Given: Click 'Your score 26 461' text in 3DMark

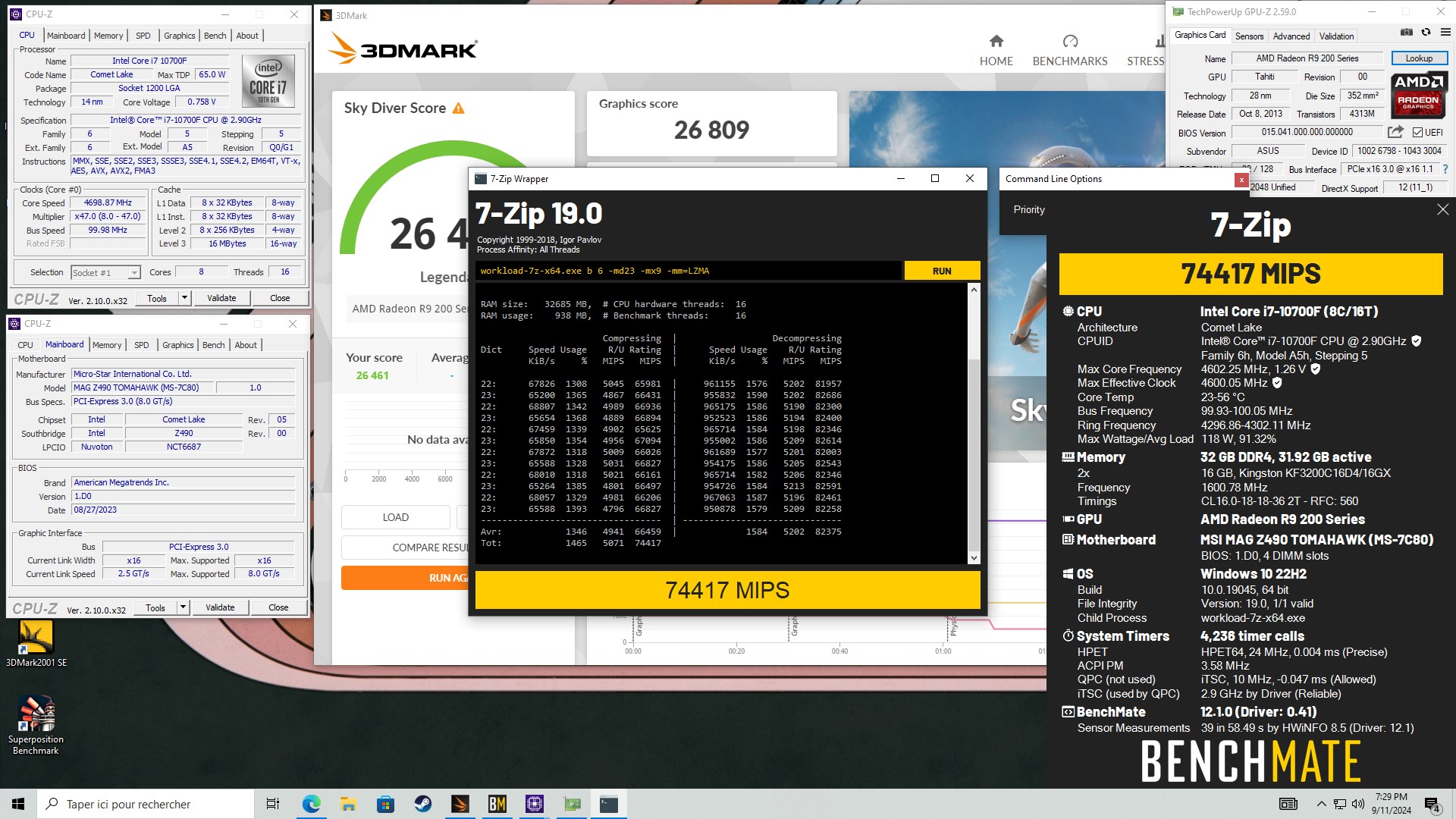Looking at the screenshot, I should point(374,366).
